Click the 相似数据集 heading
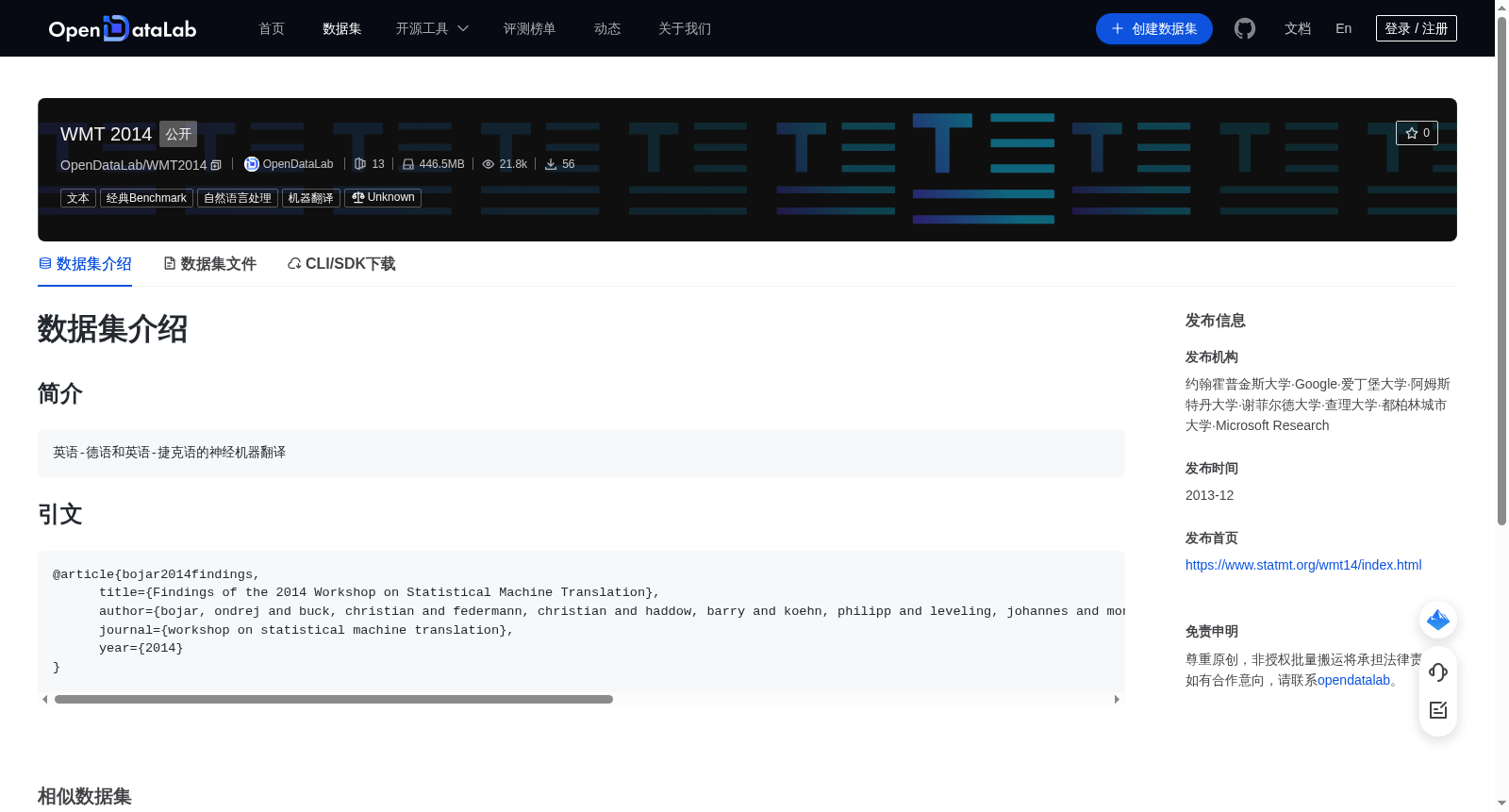 [x=85, y=796]
